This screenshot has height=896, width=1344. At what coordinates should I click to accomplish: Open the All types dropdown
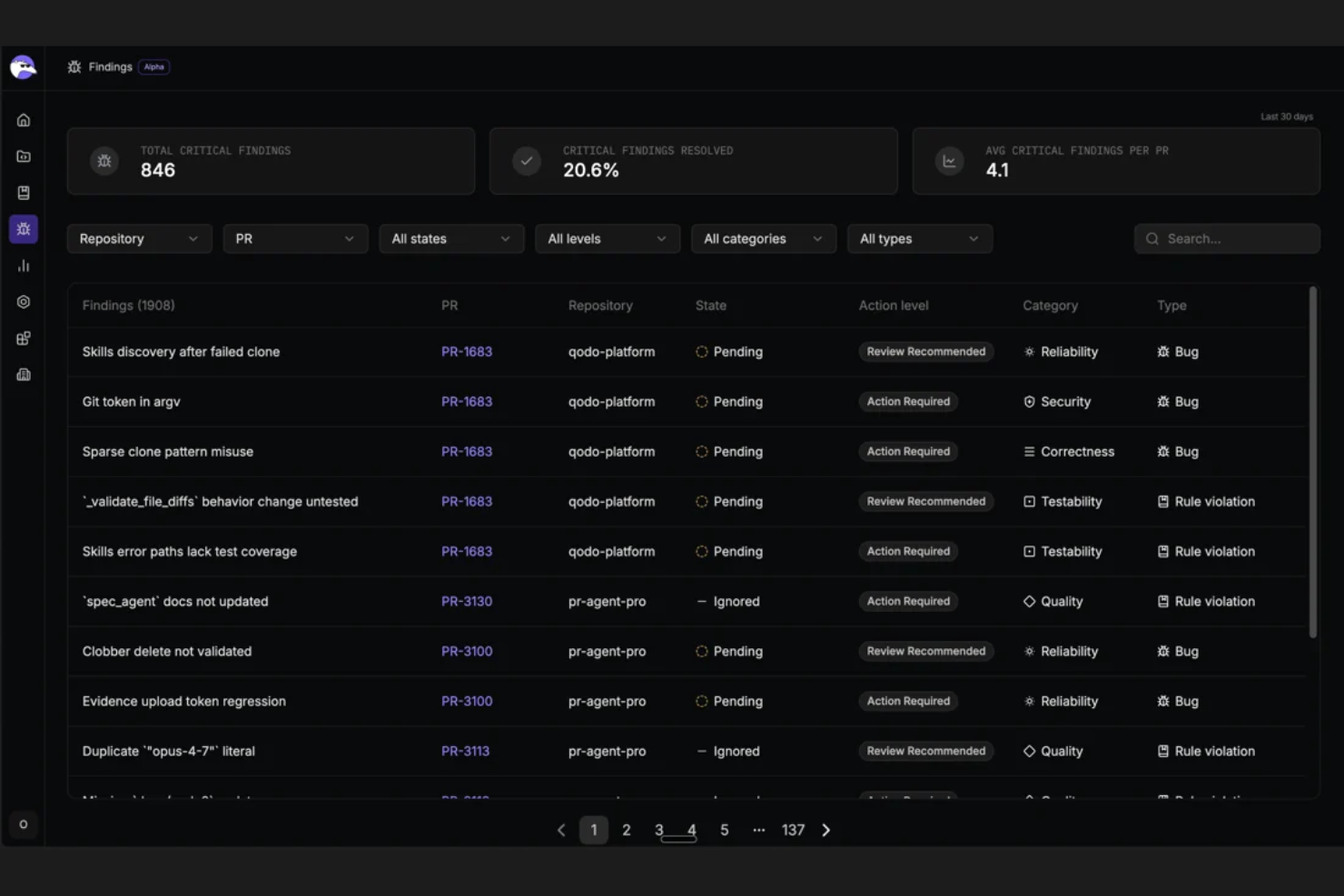[920, 239]
